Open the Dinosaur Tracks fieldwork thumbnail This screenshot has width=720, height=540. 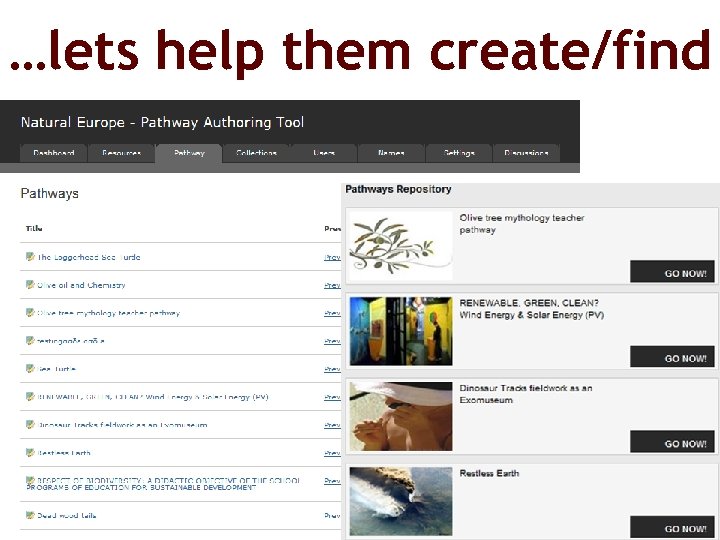(401, 416)
